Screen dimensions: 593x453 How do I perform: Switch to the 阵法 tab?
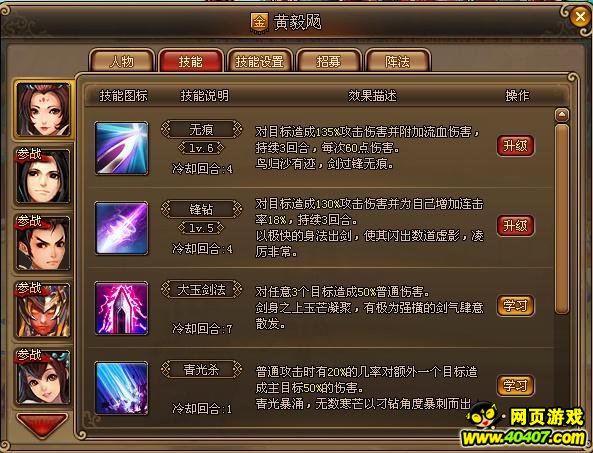(397, 61)
